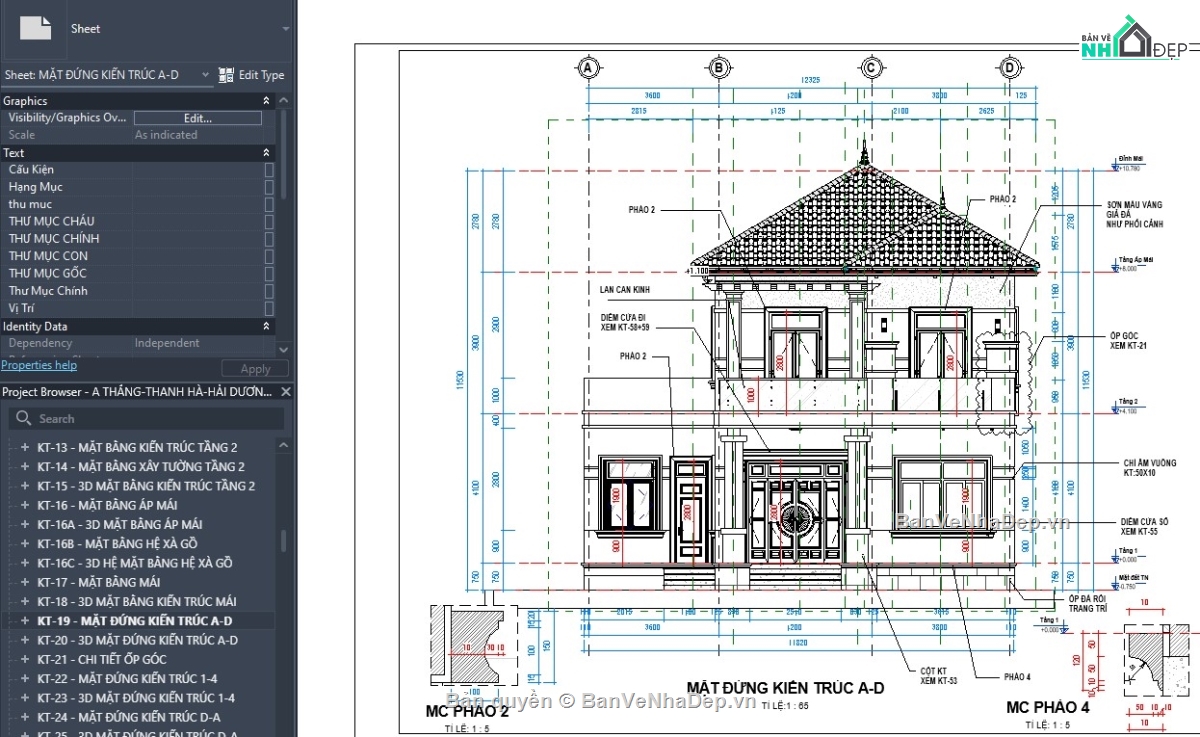The image size is (1200, 737).
Task: Open Edit Type properties dialog
Action: [251, 75]
